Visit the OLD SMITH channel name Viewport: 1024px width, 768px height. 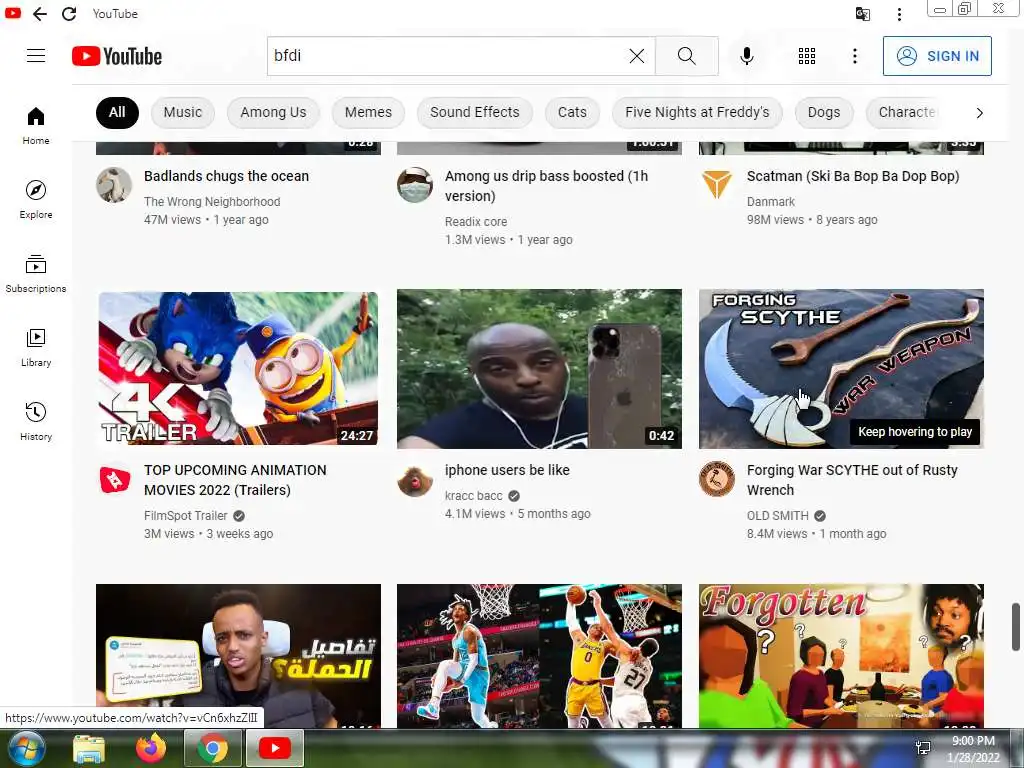coord(777,516)
